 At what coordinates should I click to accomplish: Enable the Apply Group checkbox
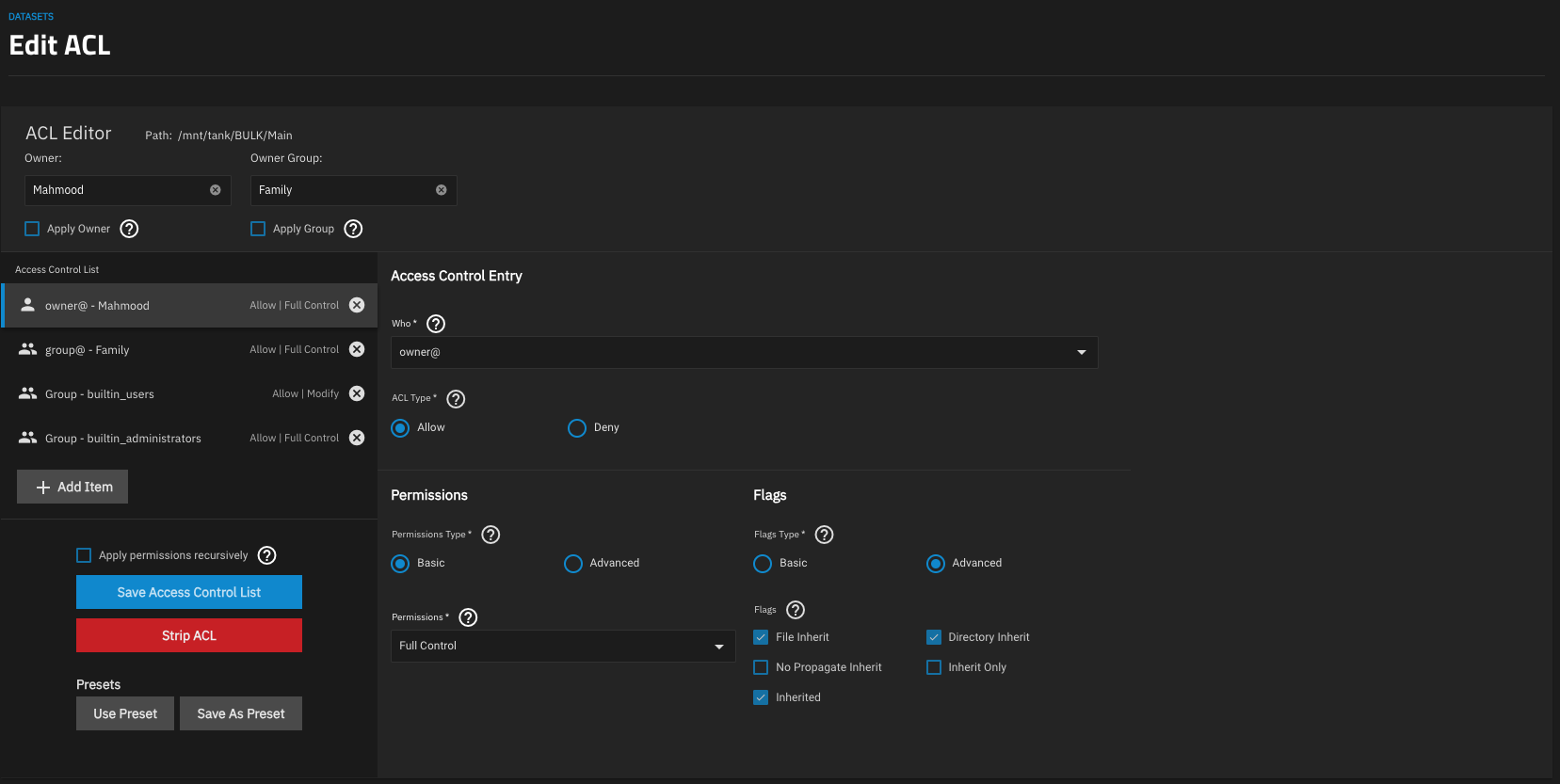[258, 229]
